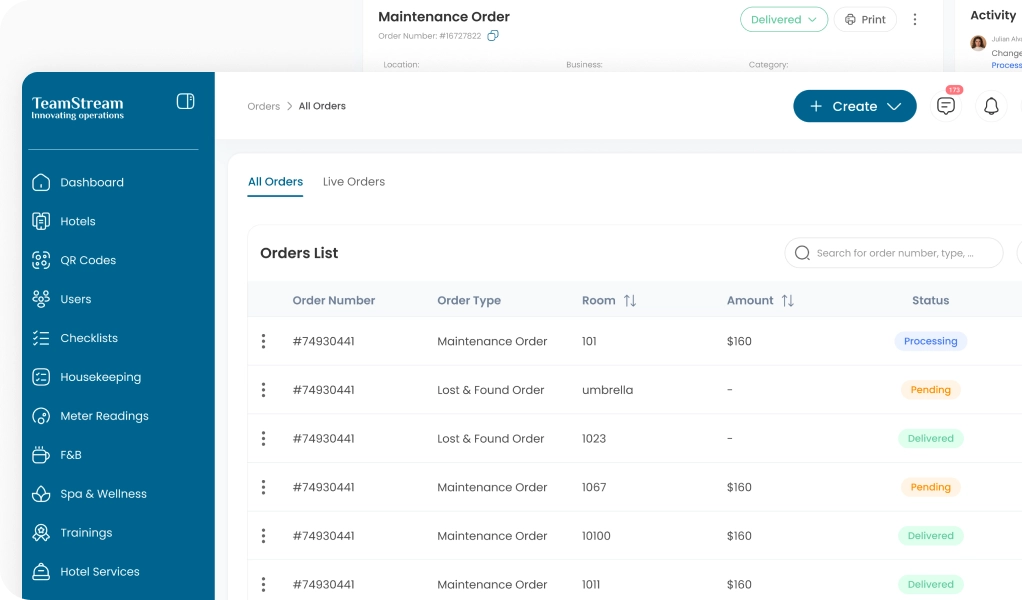1022x600 pixels.
Task: Sort orders by Room column
Action: [630, 300]
